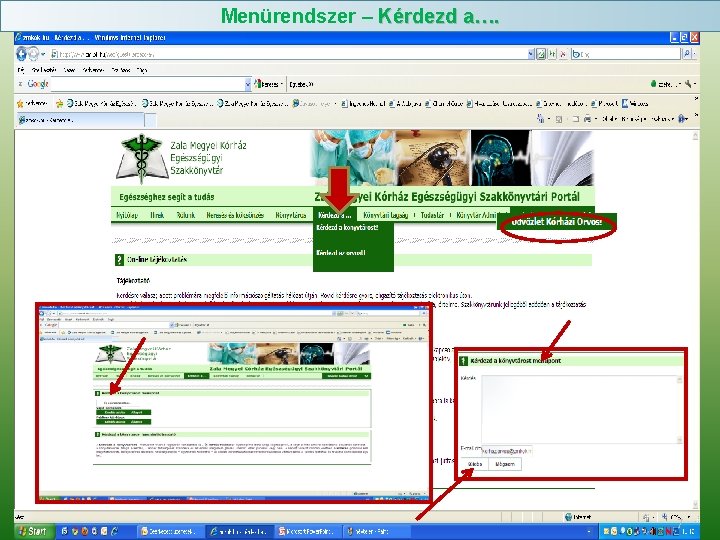
Task: Click the add to favorites bar star icon
Action: tap(59, 103)
